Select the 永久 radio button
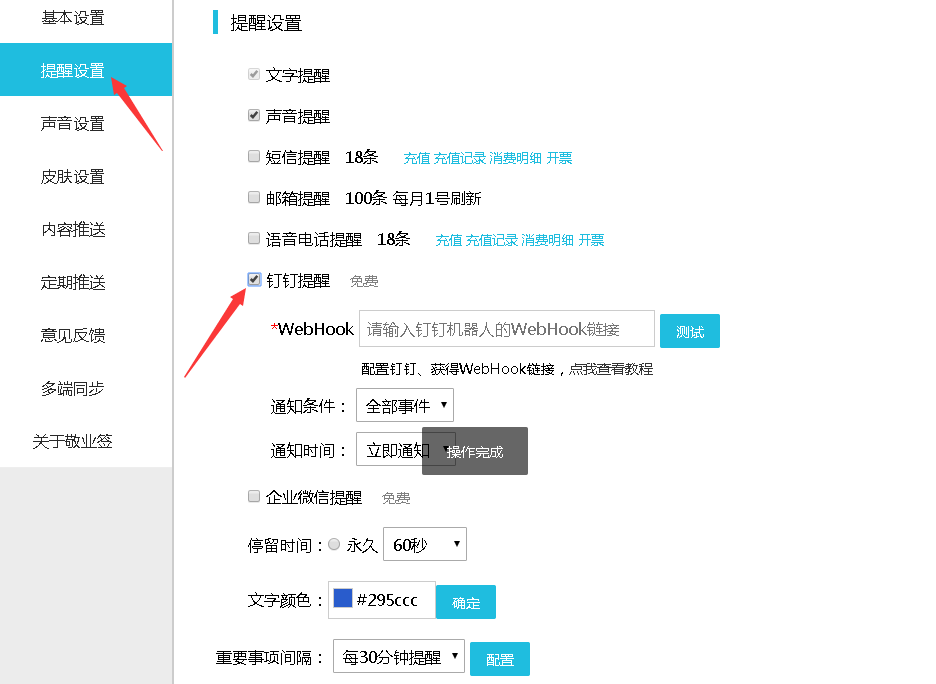This screenshot has width=936, height=684. point(334,544)
